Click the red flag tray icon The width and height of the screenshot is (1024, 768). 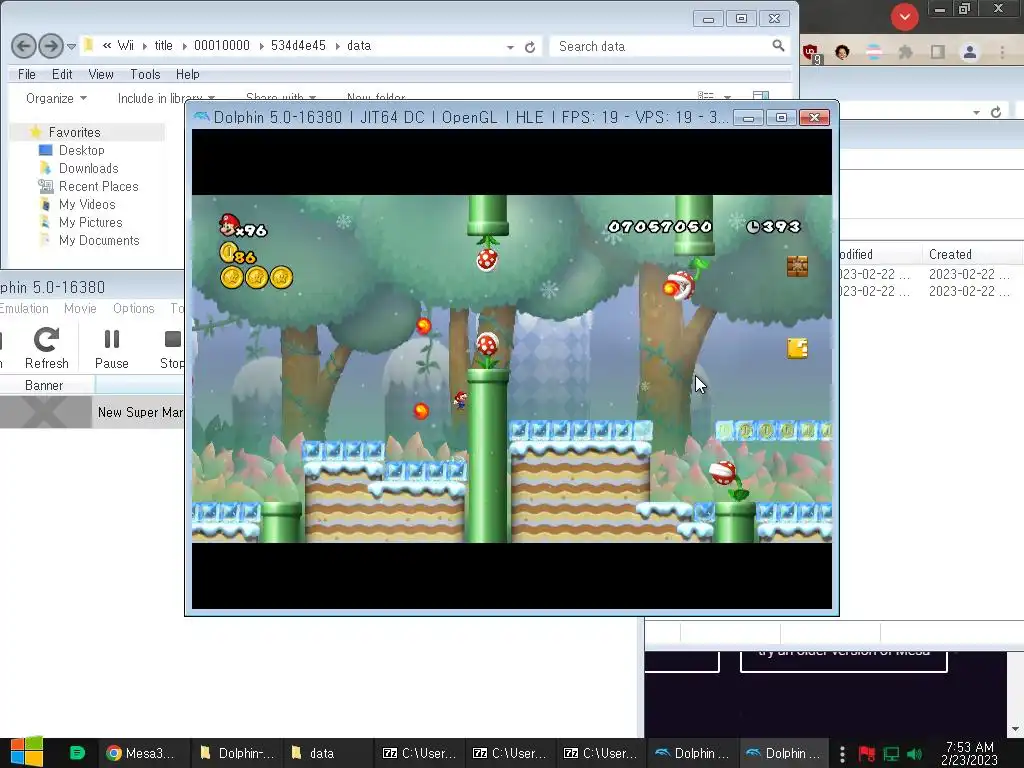pos(867,754)
